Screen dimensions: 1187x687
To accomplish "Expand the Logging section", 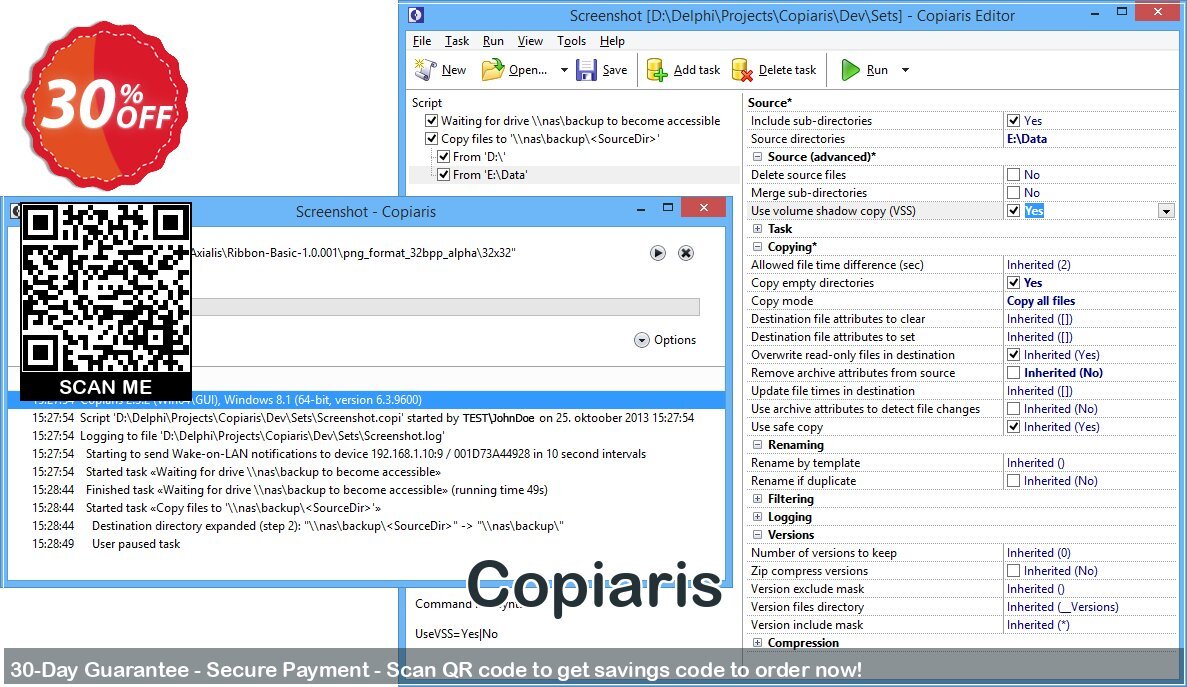I will click(x=757, y=517).
